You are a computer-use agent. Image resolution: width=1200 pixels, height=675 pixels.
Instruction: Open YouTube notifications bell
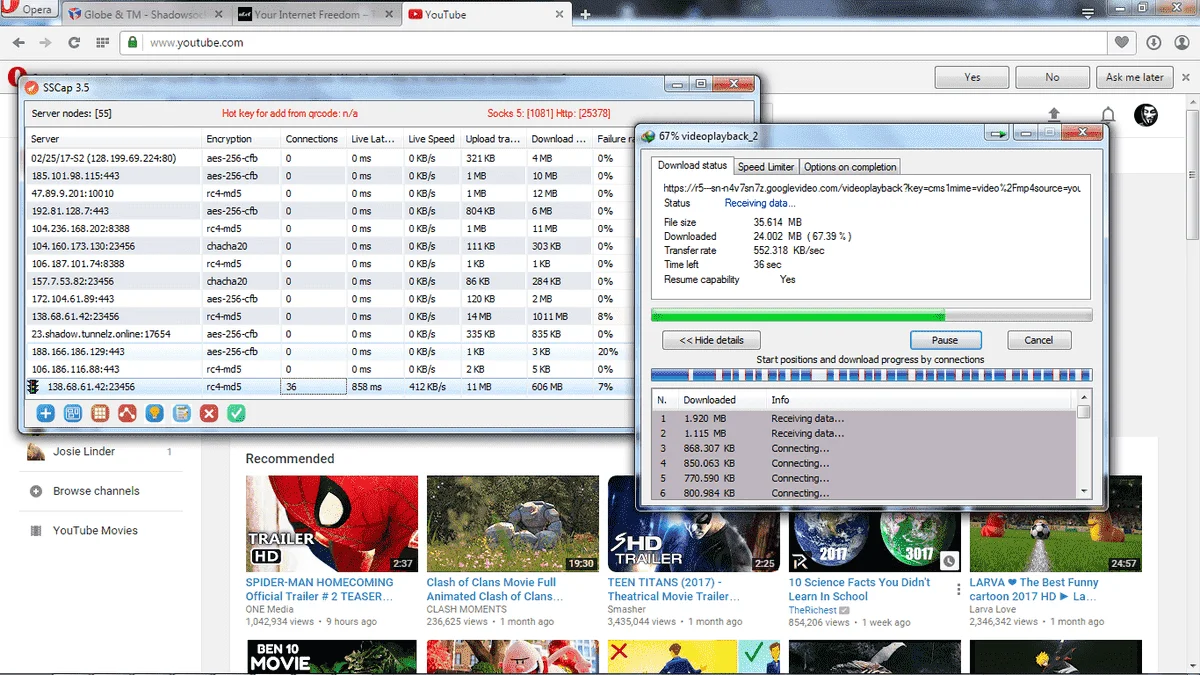coord(1108,115)
